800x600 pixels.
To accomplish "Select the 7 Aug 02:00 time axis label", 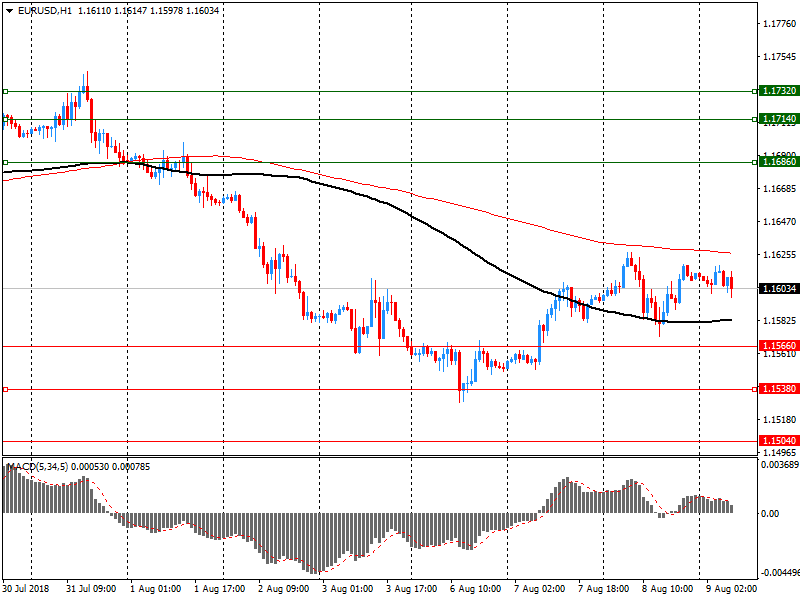I will pos(539,589).
